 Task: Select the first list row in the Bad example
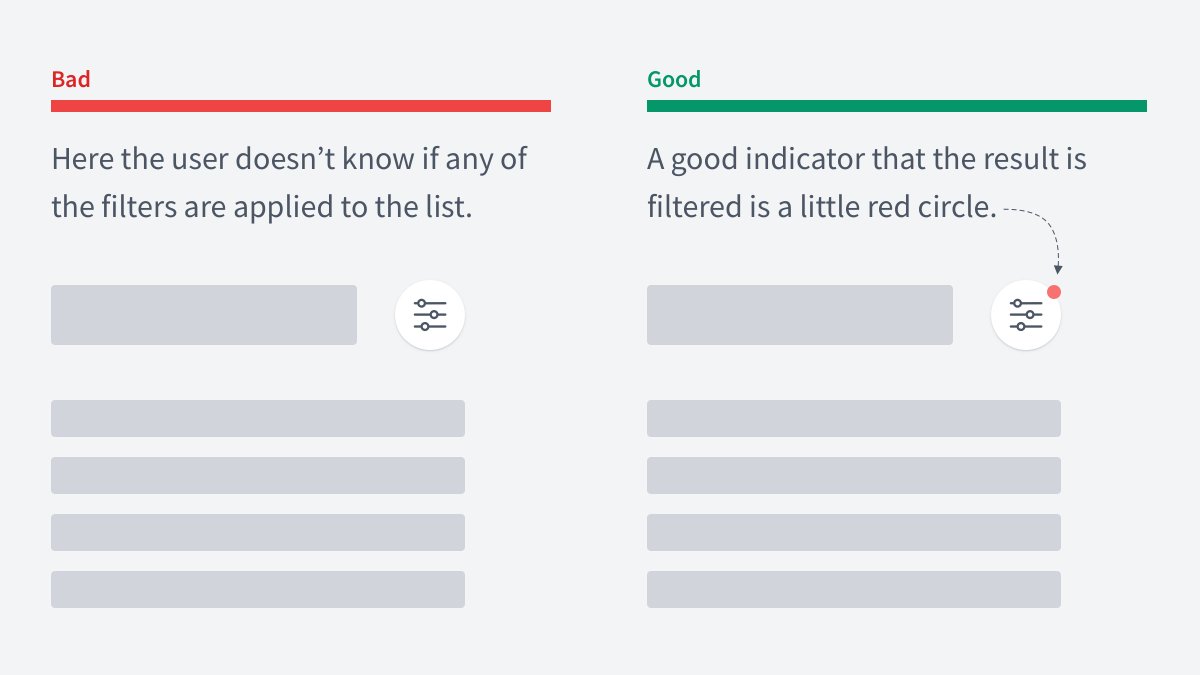click(258, 418)
